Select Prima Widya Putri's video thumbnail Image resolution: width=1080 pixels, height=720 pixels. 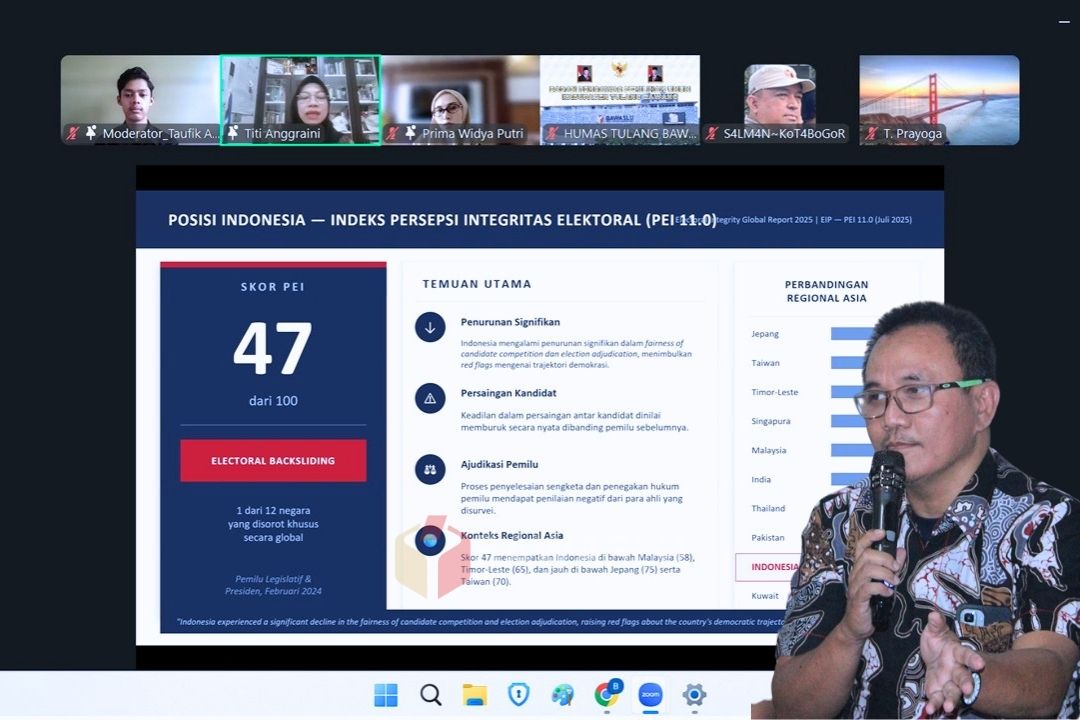pos(460,100)
